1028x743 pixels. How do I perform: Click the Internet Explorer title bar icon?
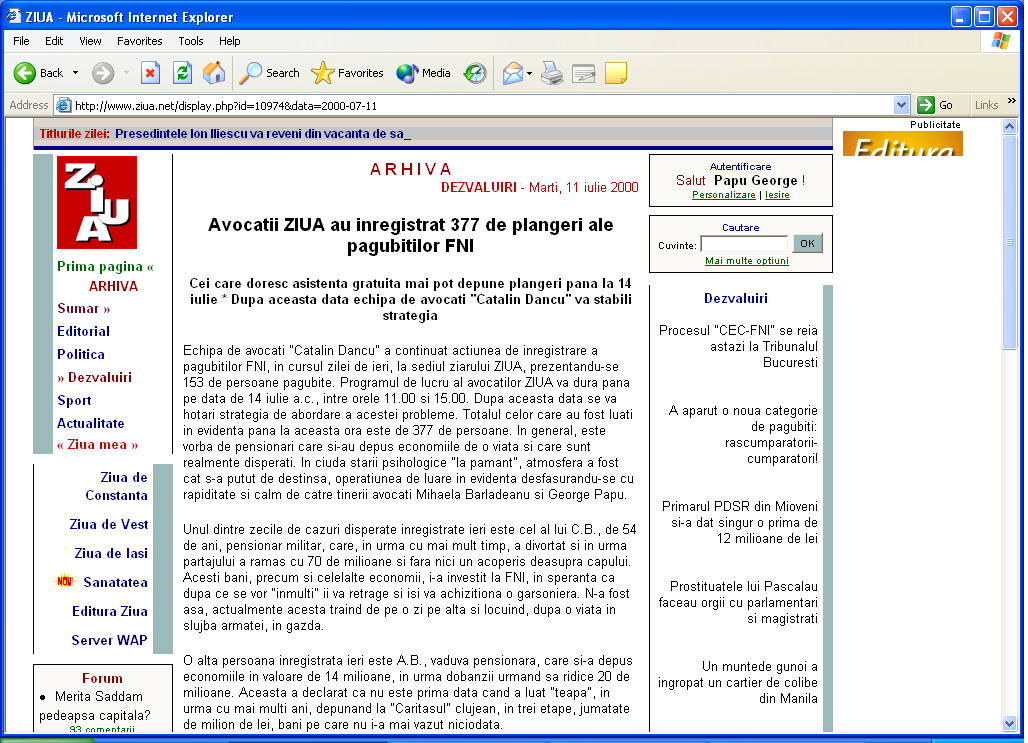(x=14, y=16)
